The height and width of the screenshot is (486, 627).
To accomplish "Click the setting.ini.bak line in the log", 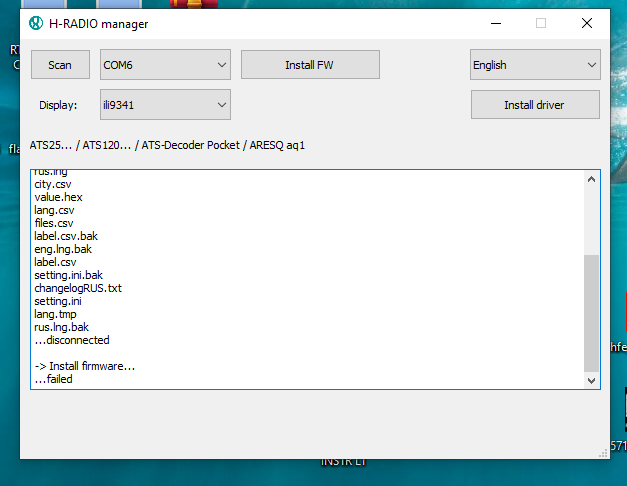I will tap(68, 275).
